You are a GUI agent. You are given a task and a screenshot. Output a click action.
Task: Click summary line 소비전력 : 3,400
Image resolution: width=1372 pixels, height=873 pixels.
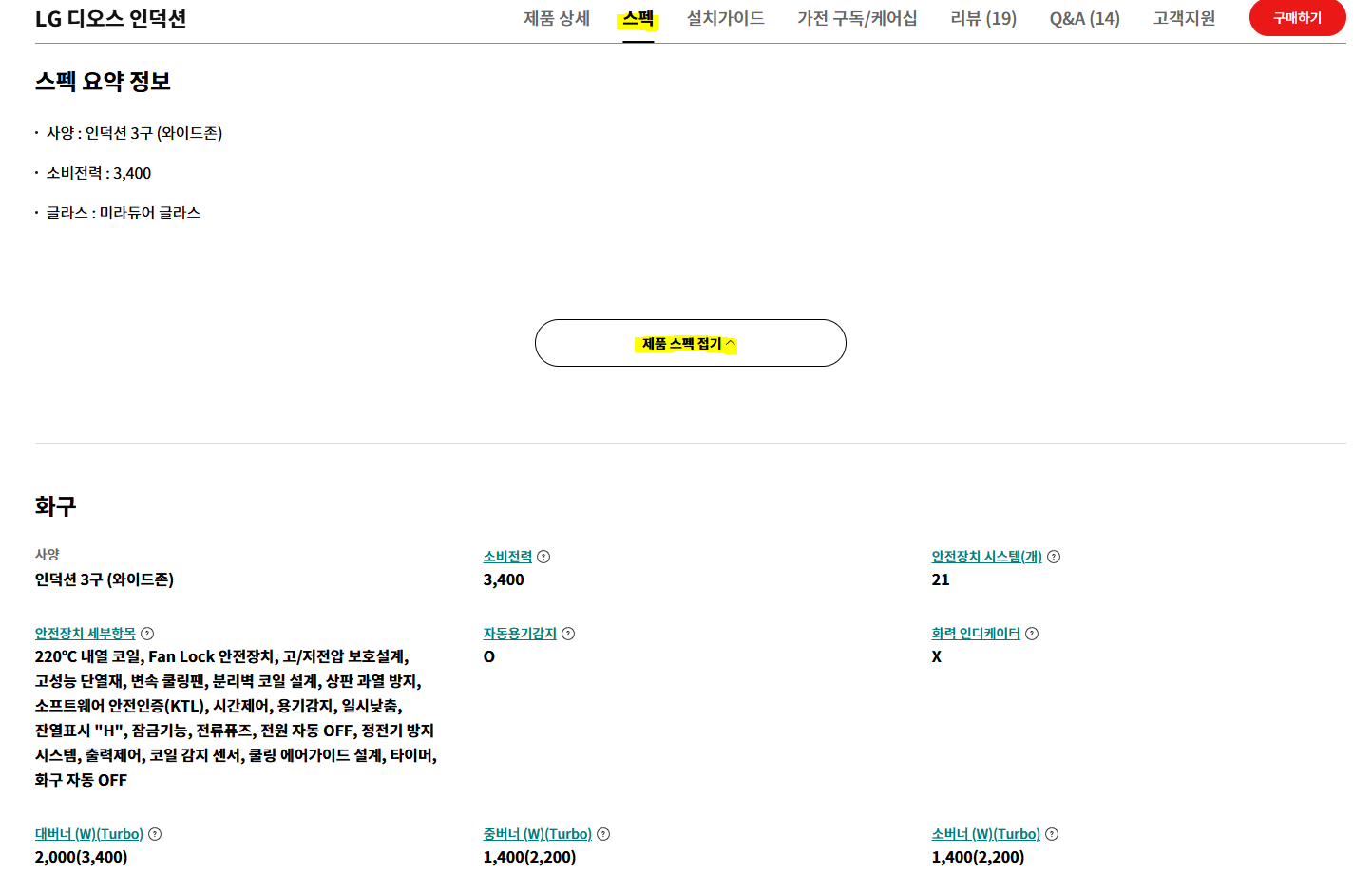(99, 173)
